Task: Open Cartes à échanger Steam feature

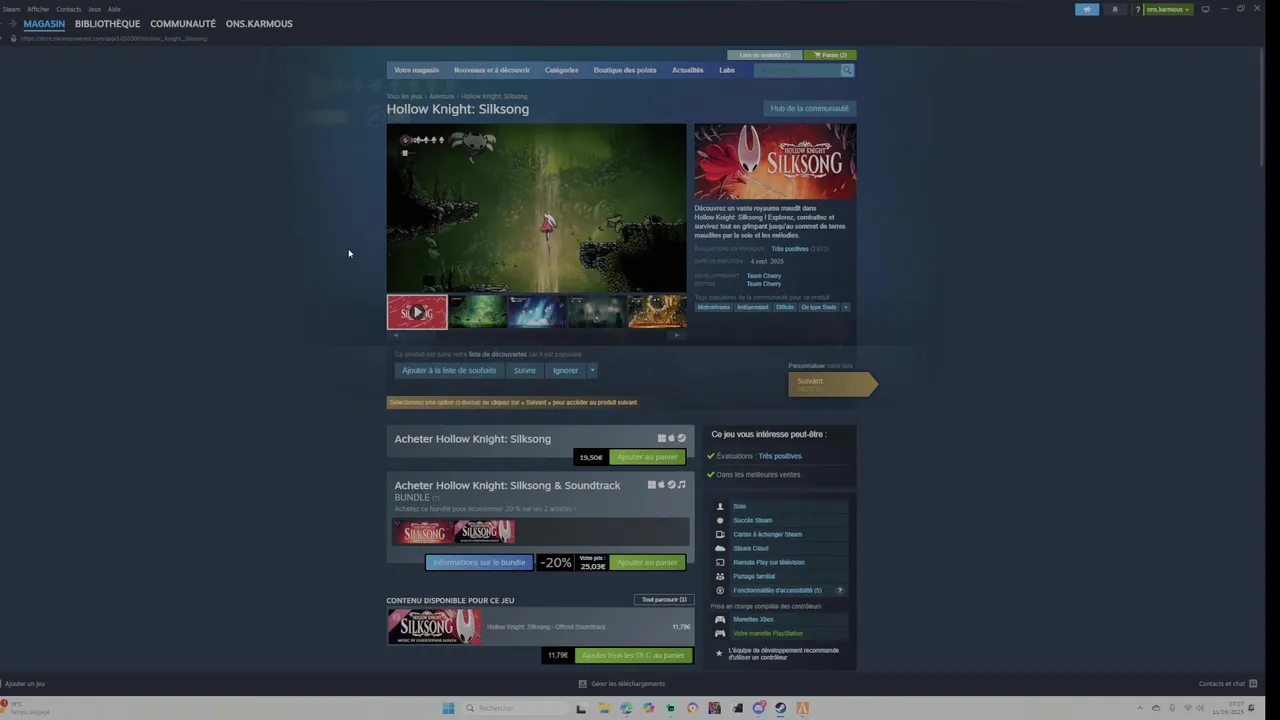Action: click(x=780, y=534)
